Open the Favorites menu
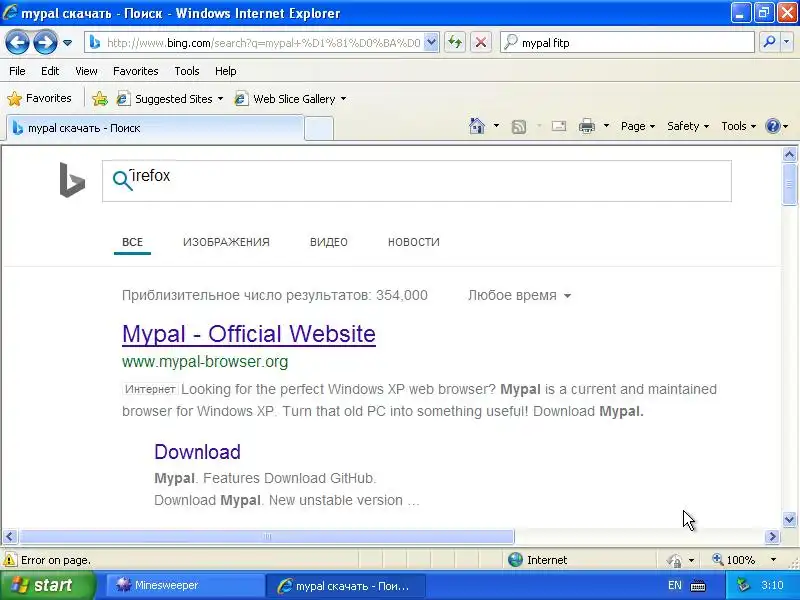Screen dimensions: 800x600 pos(136,71)
